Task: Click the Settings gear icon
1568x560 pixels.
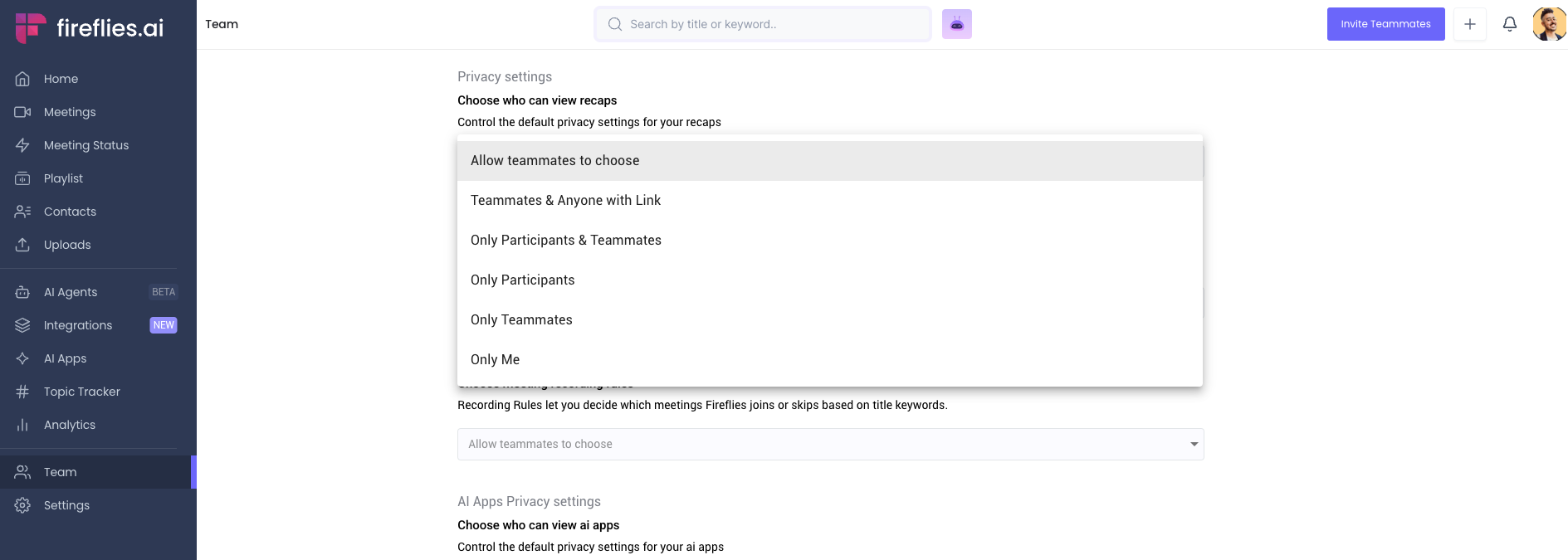Action: click(22, 505)
